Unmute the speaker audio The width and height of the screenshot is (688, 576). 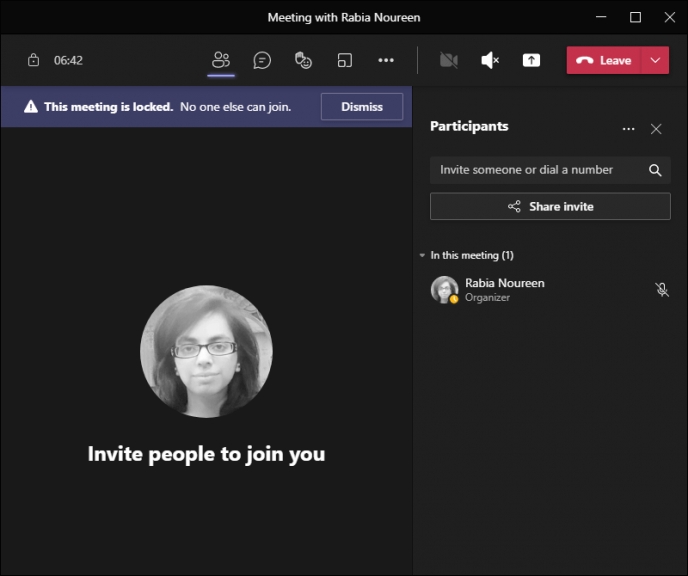[x=490, y=60]
